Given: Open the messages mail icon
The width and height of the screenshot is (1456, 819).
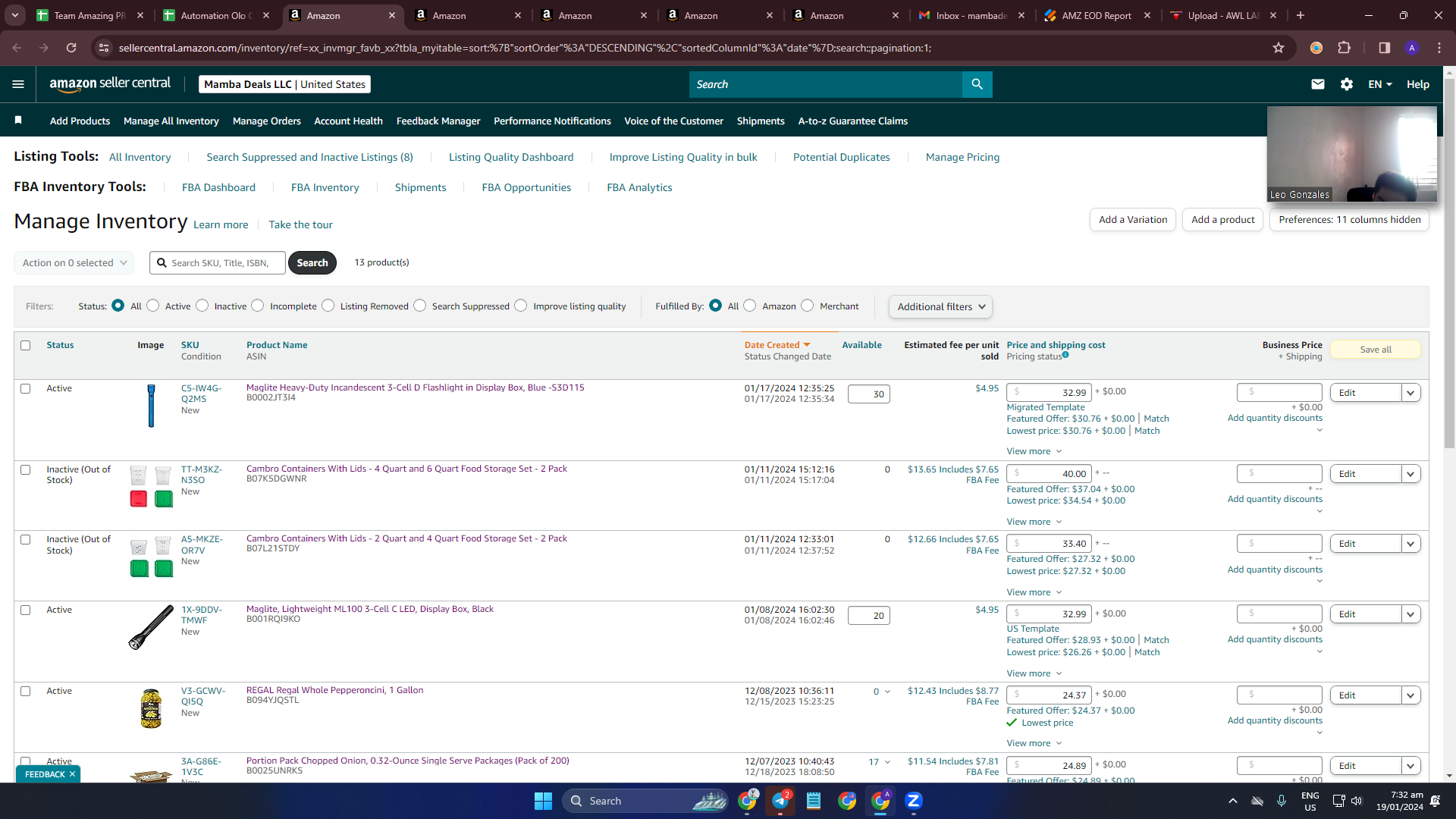Looking at the screenshot, I should click(x=1318, y=84).
